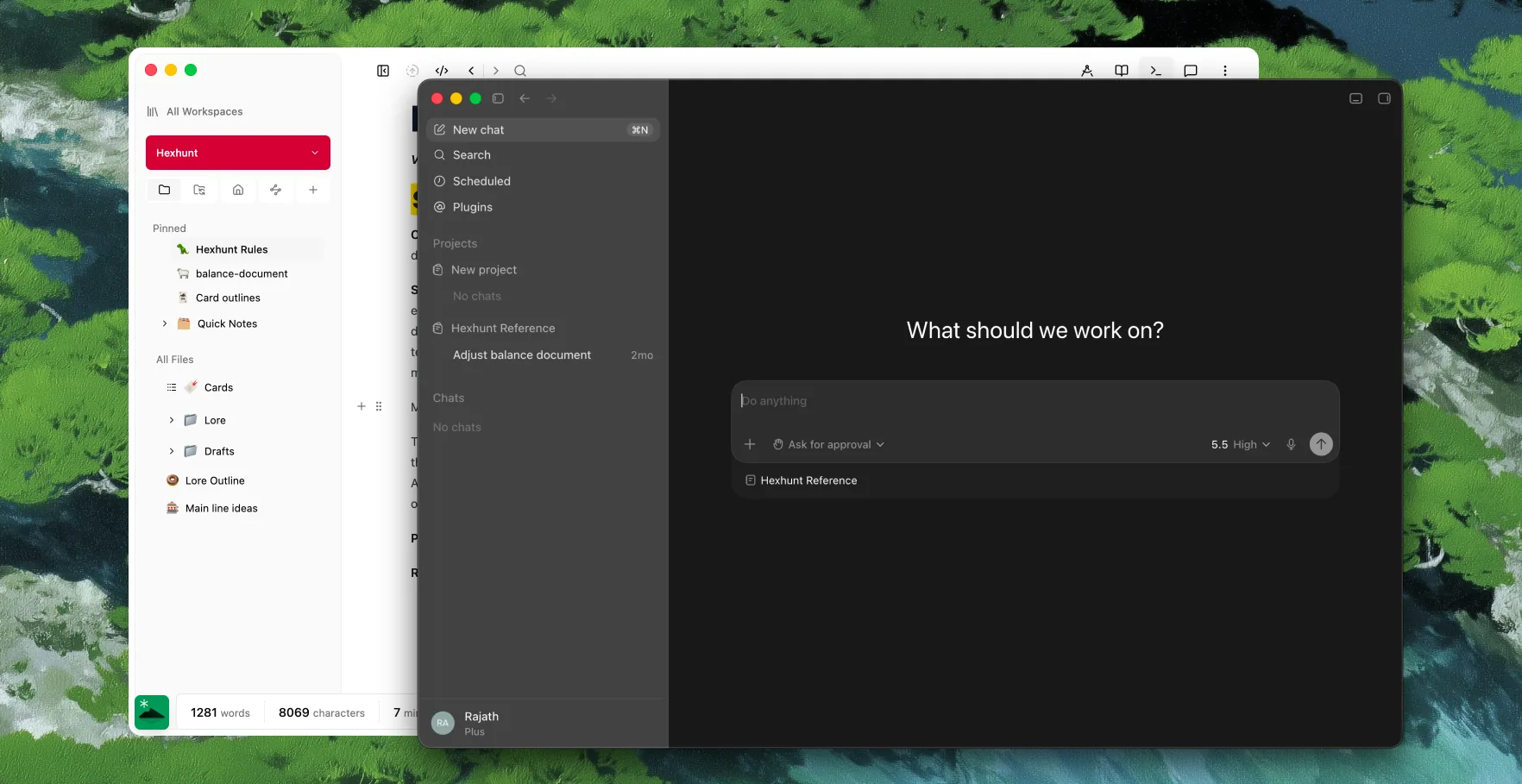Click the chat window forward arrow
The height and width of the screenshot is (784, 1522).
click(551, 98)
